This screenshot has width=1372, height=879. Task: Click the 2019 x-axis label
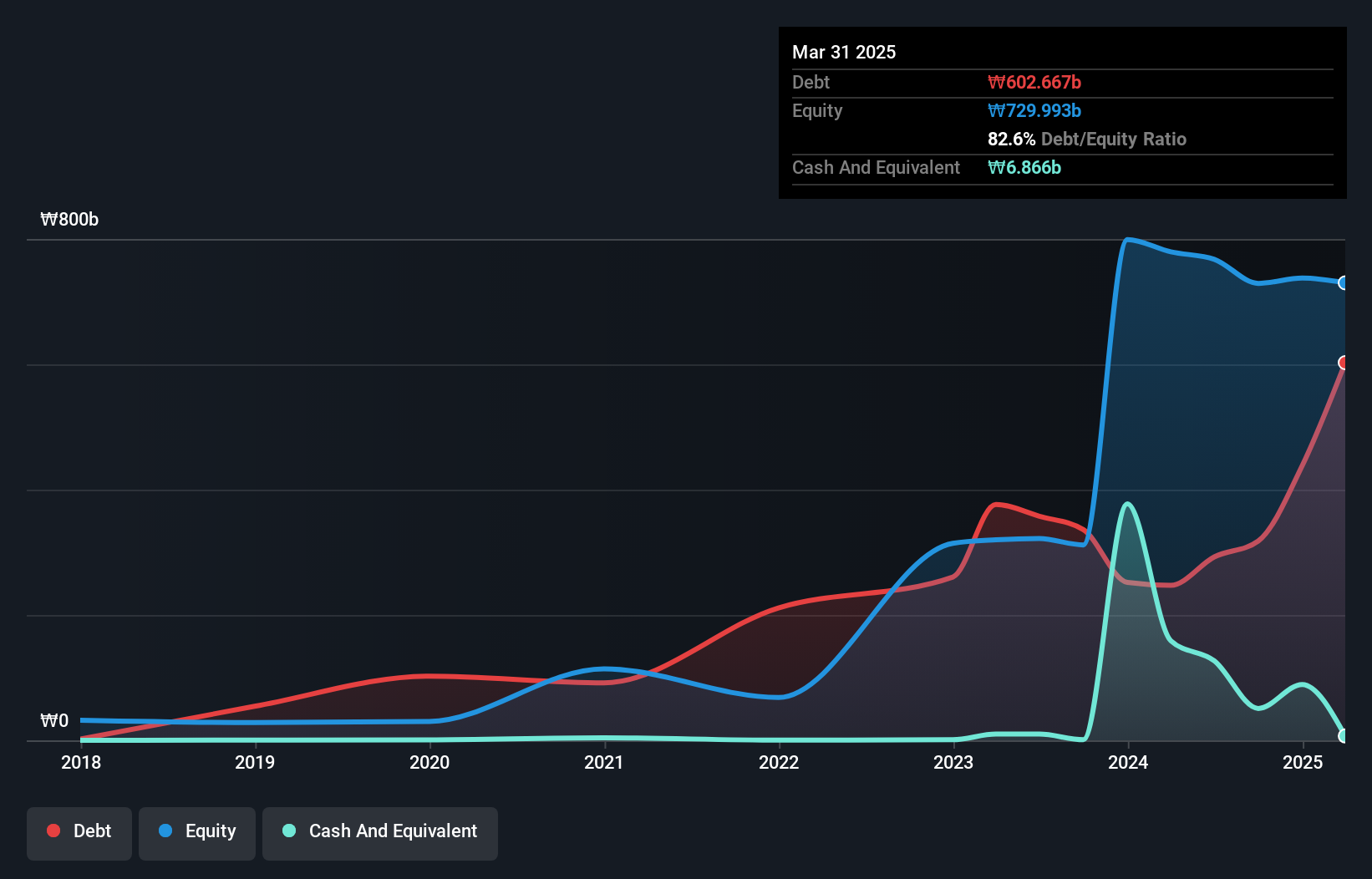[255, 762]
